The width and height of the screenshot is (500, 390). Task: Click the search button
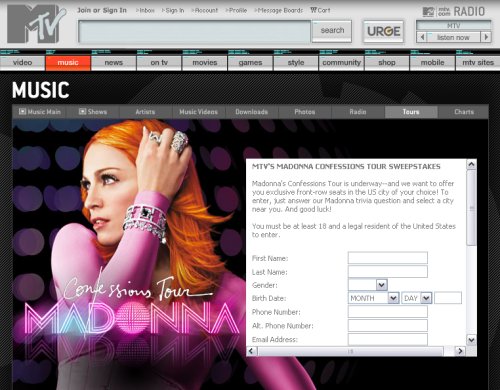point(332,31)
